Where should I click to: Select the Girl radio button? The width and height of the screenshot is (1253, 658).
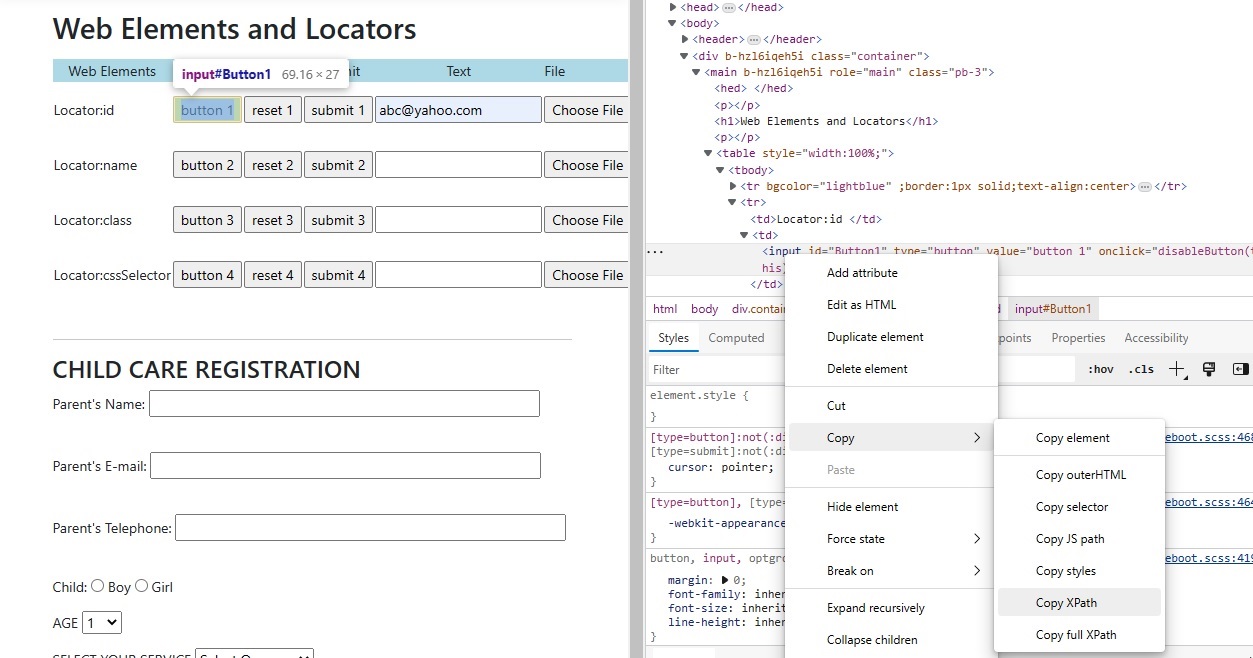click(x=142, y=586)
